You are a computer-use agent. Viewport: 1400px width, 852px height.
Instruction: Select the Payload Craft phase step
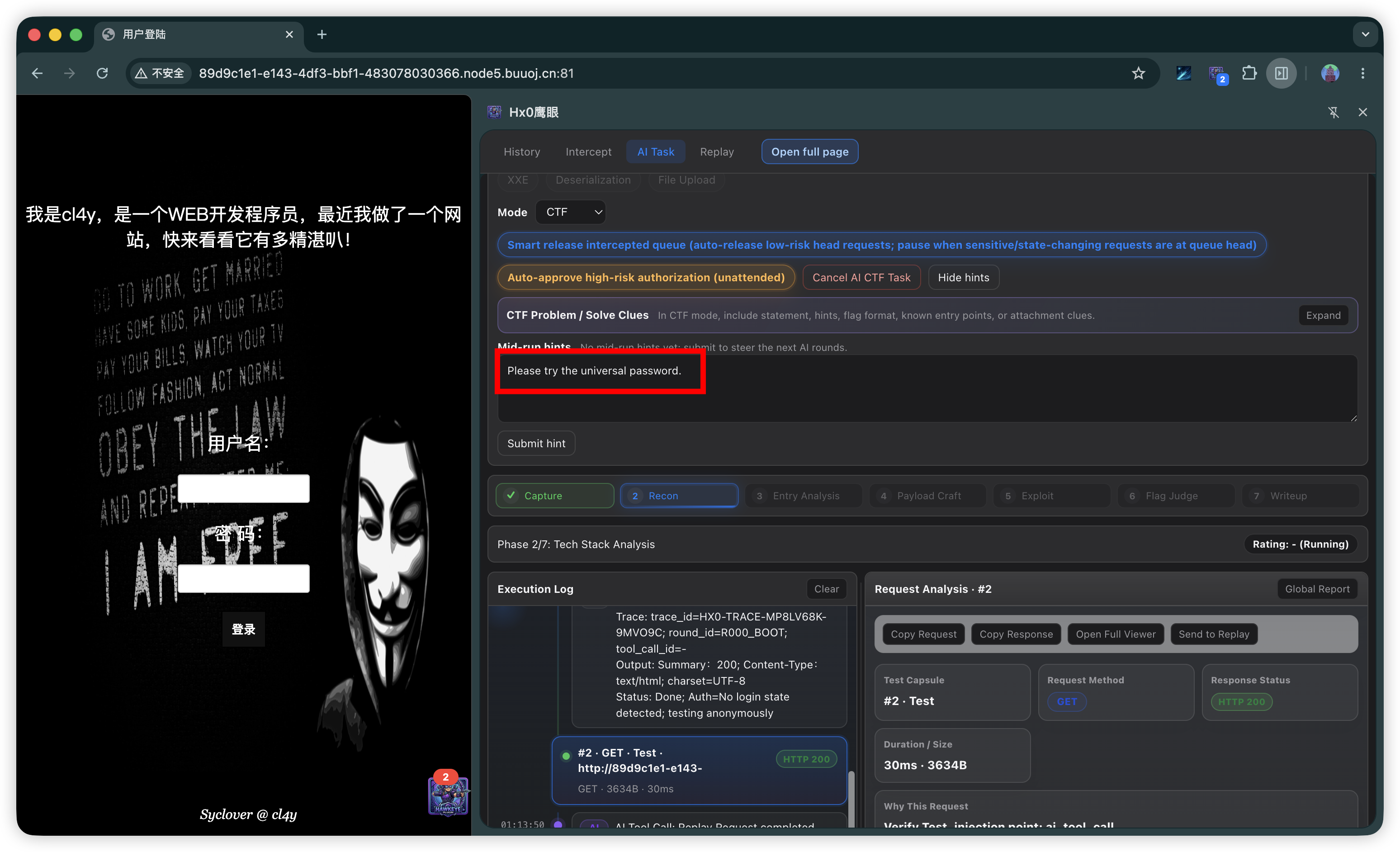point(928,496)
